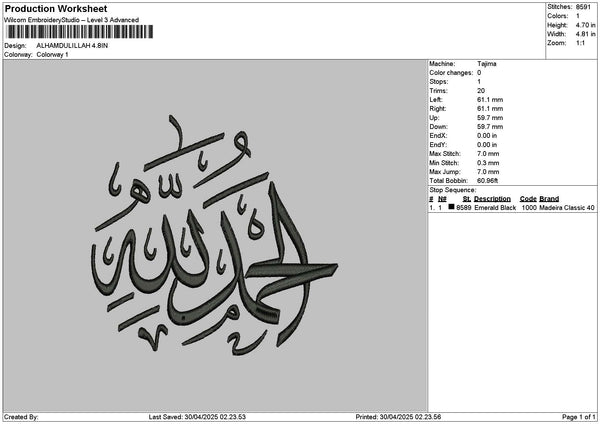Click the Created By label
600x424 pixels.
pyautogui.click(x=21, y=417)
